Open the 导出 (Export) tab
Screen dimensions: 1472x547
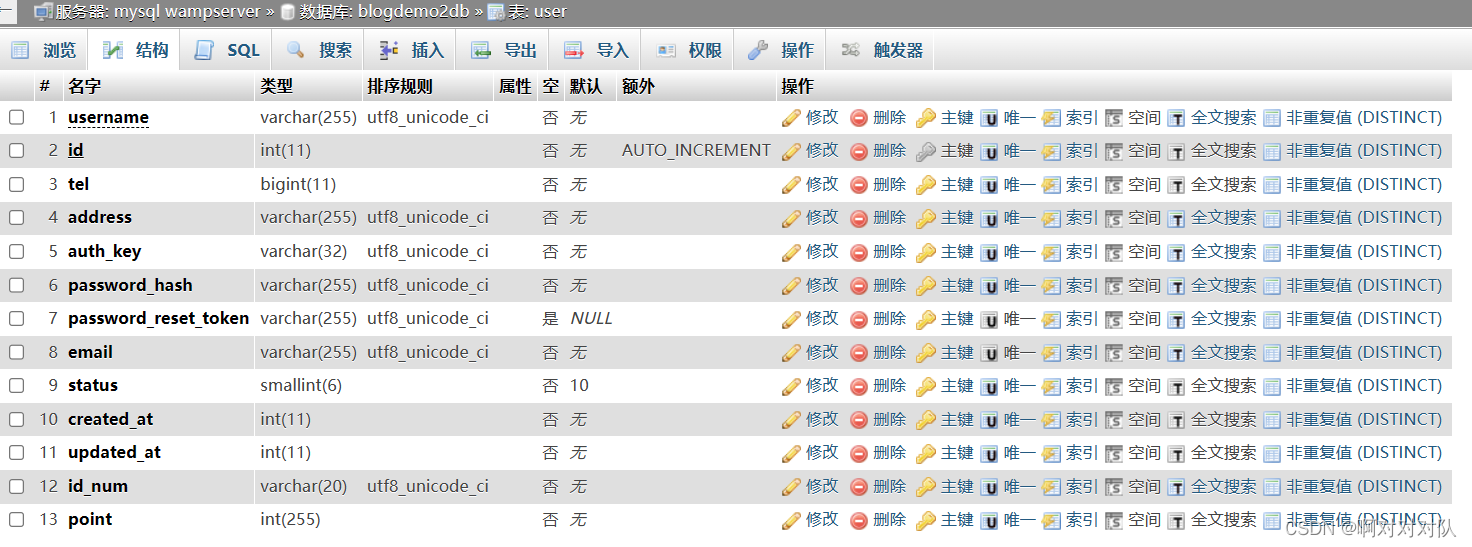pyautogui.click(x=504, y=50)
